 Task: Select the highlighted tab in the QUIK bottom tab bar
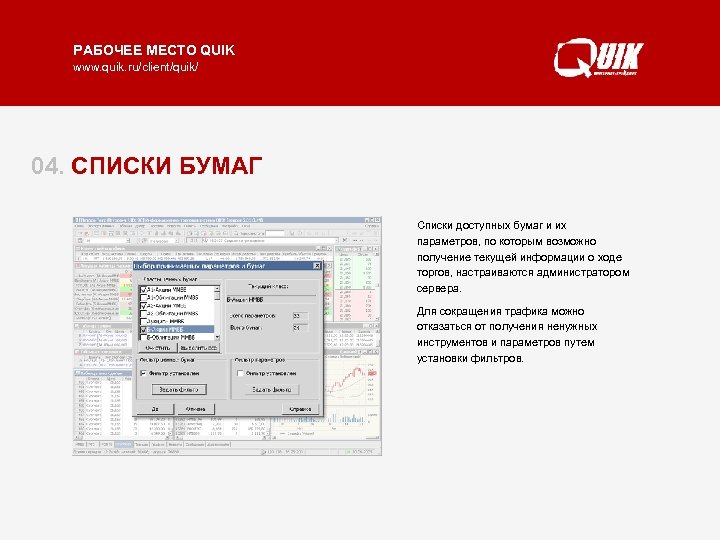(124, 444)
